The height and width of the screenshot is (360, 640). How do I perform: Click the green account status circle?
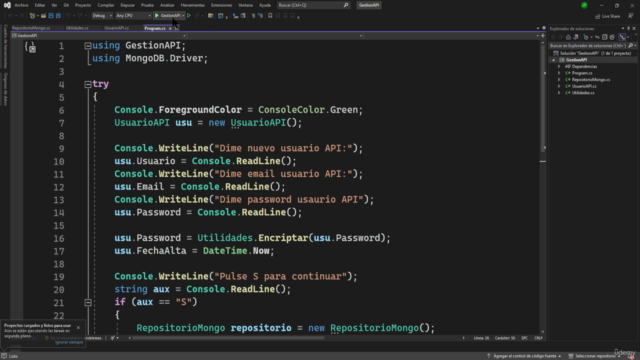pos(584,5)
